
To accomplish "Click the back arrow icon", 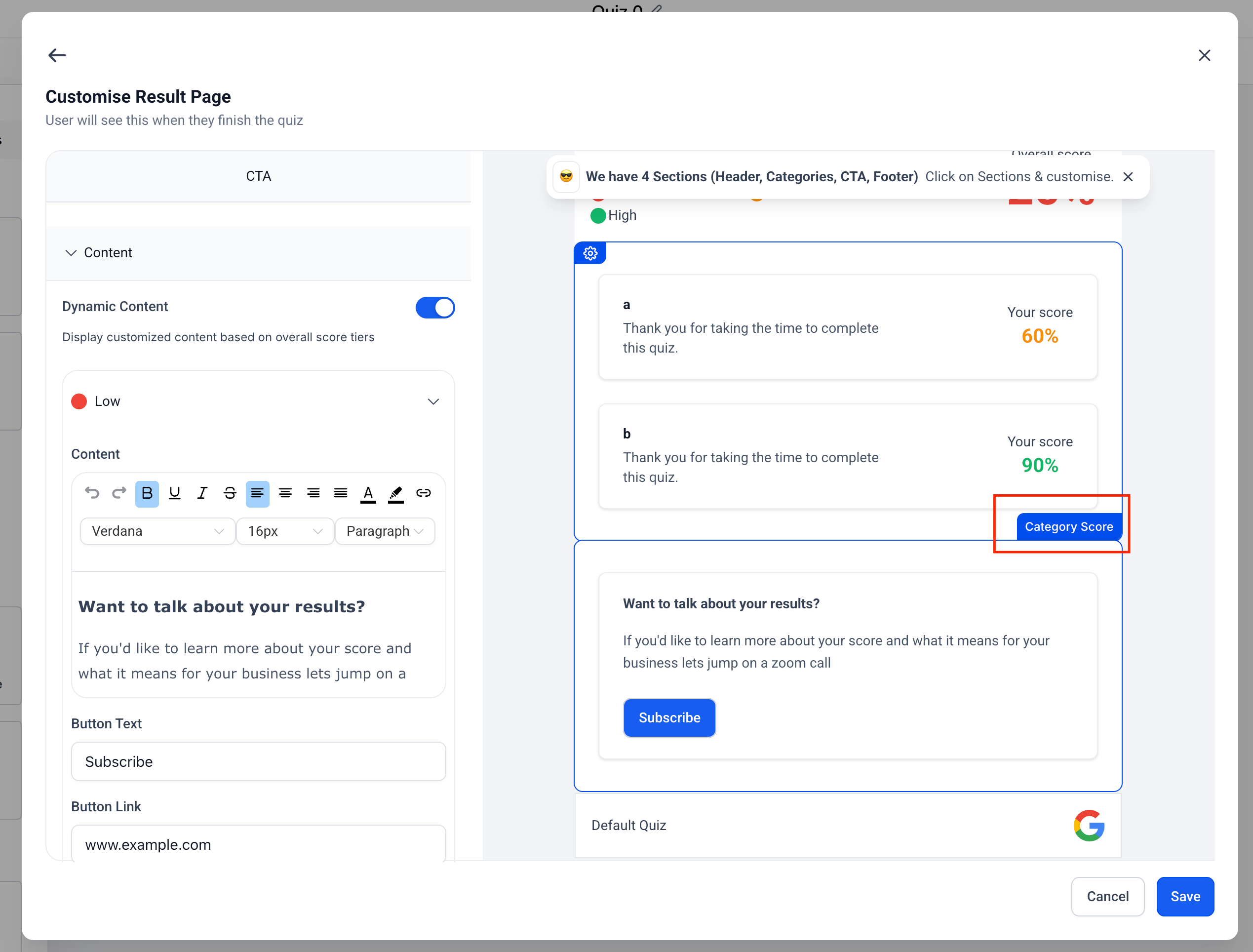I will (57, 55).
